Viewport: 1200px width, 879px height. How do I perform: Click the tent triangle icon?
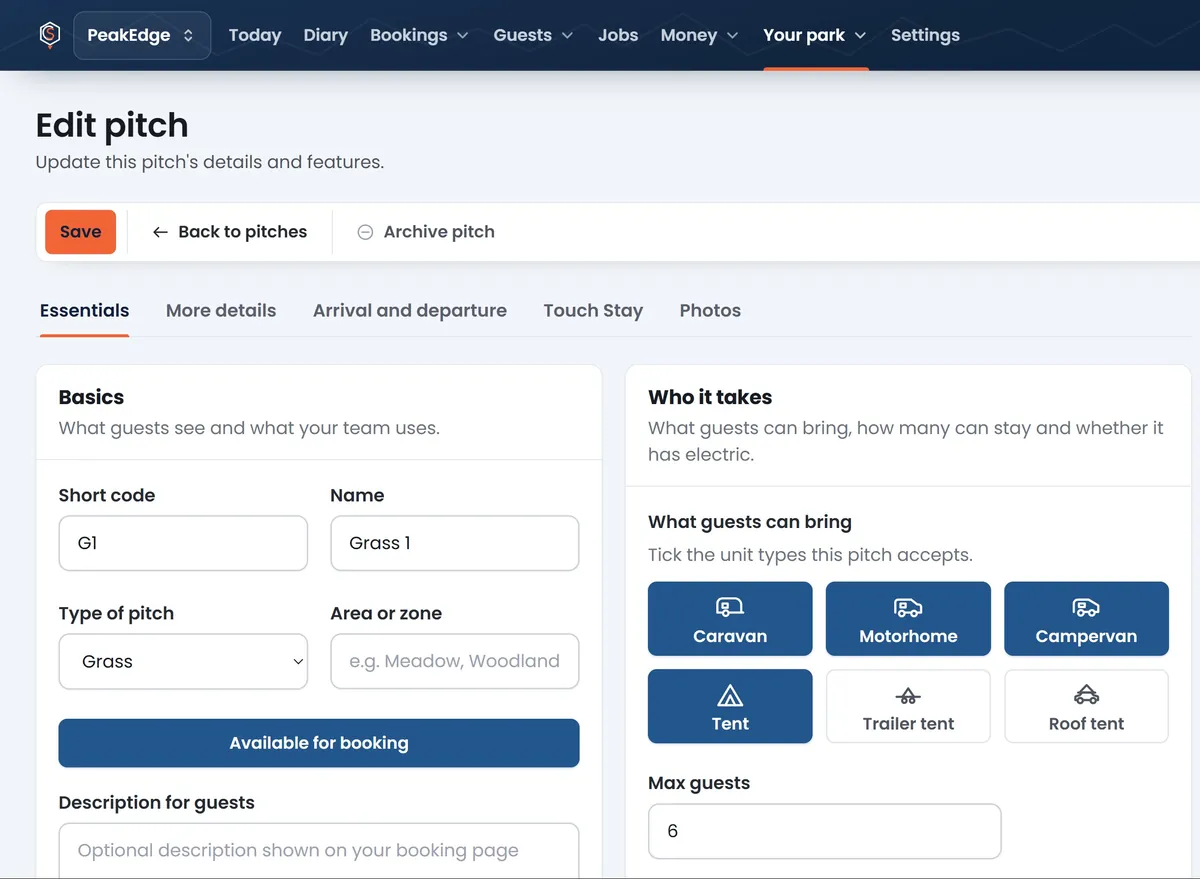tap(730, 695)
